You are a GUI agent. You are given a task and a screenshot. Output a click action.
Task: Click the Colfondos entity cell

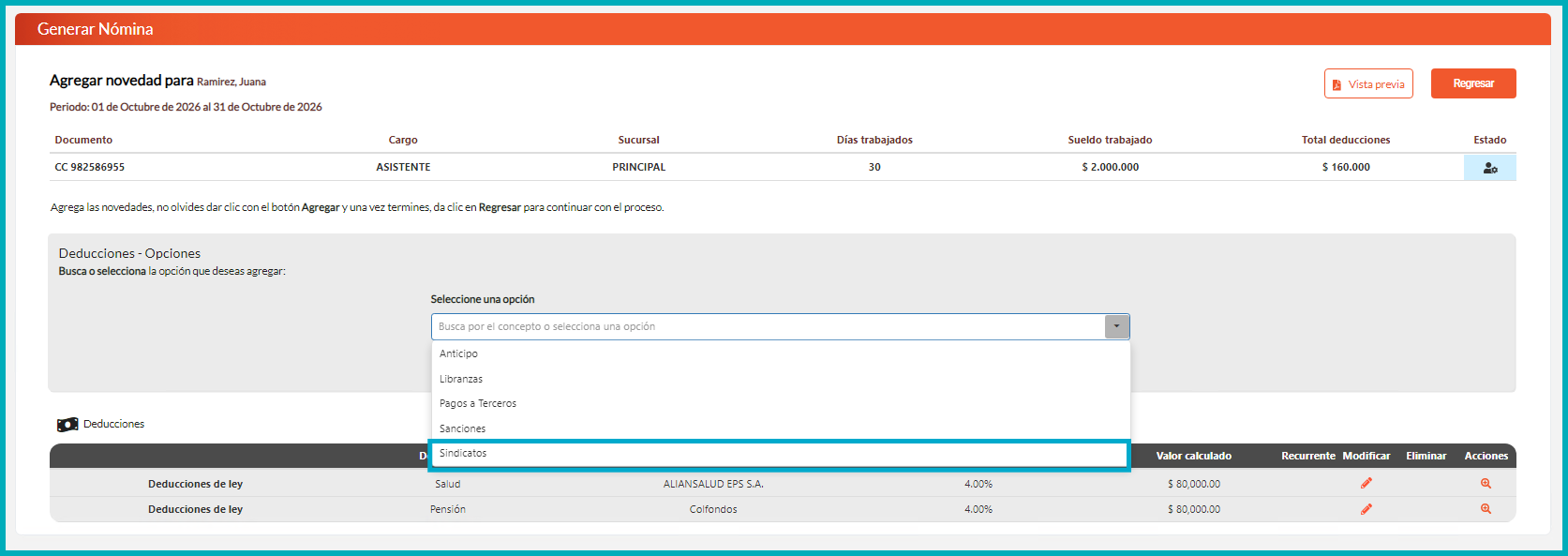[x=713, y=509]
